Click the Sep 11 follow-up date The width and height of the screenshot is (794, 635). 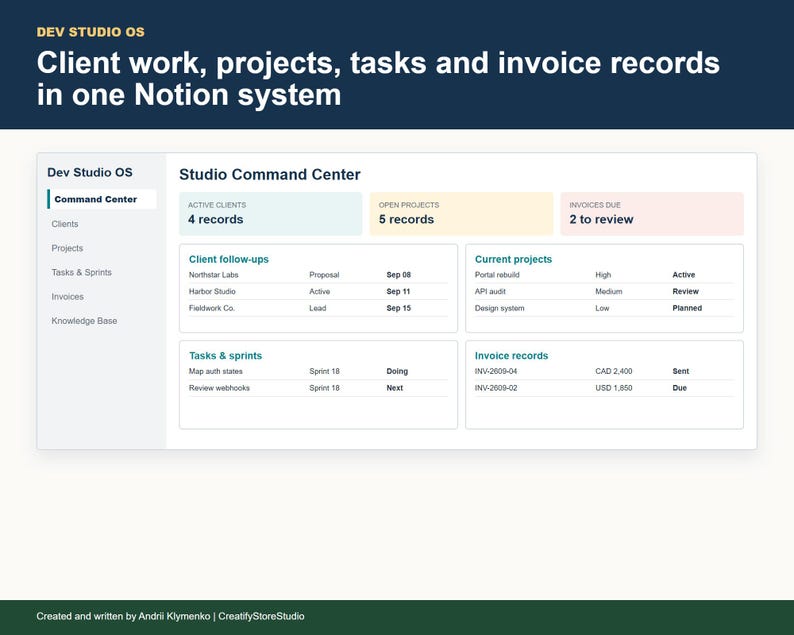tap(398, 292)
